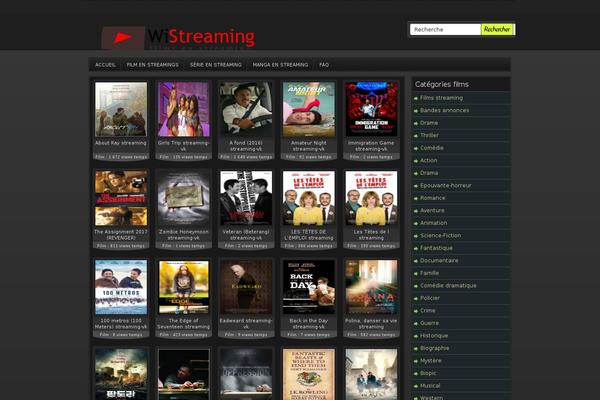600x400 pixels.
Task: Click the About Ray streaming title link
Action: tap(121, 143)
